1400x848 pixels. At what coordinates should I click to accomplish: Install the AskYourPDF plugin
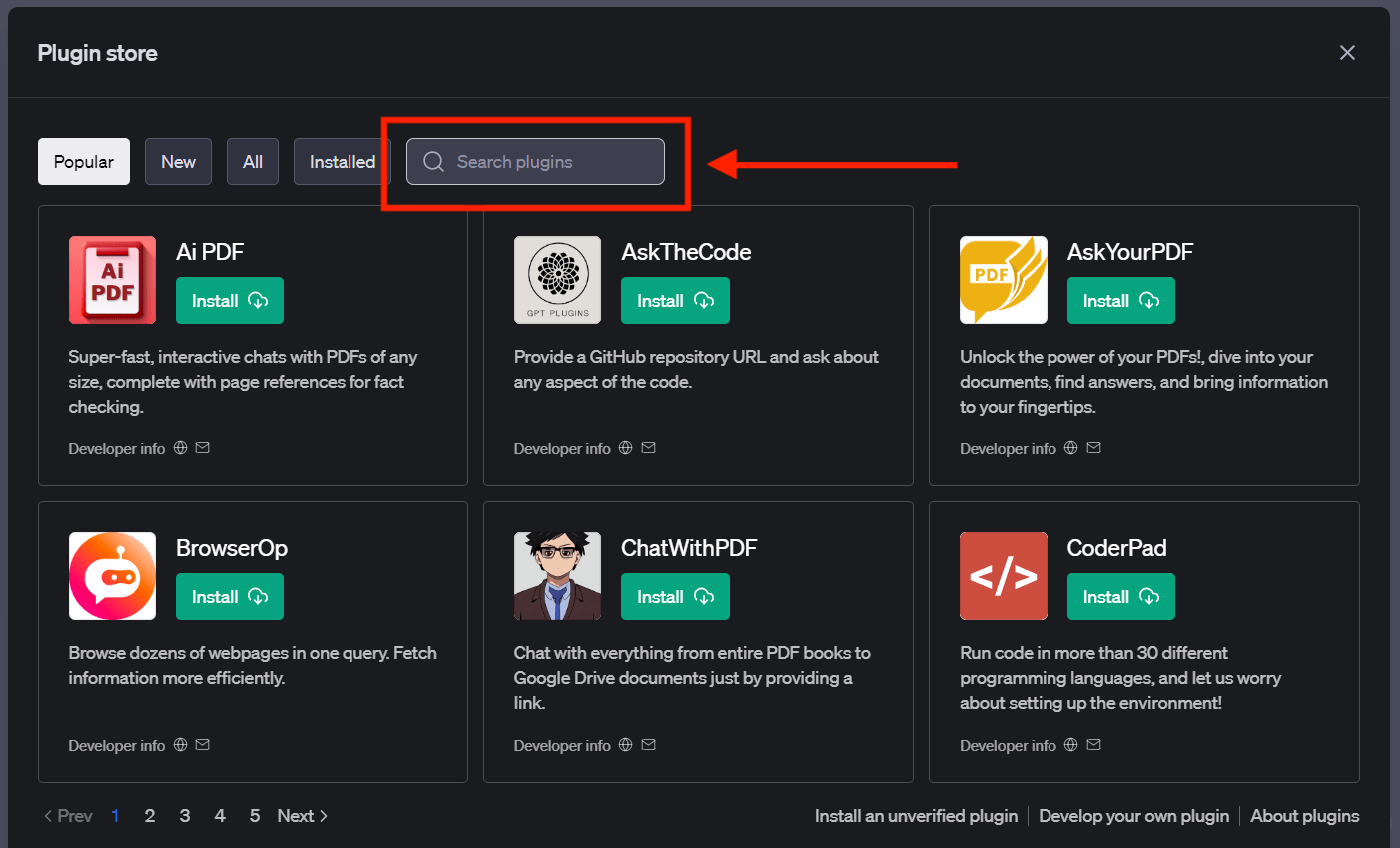(x=1121, y=301)
